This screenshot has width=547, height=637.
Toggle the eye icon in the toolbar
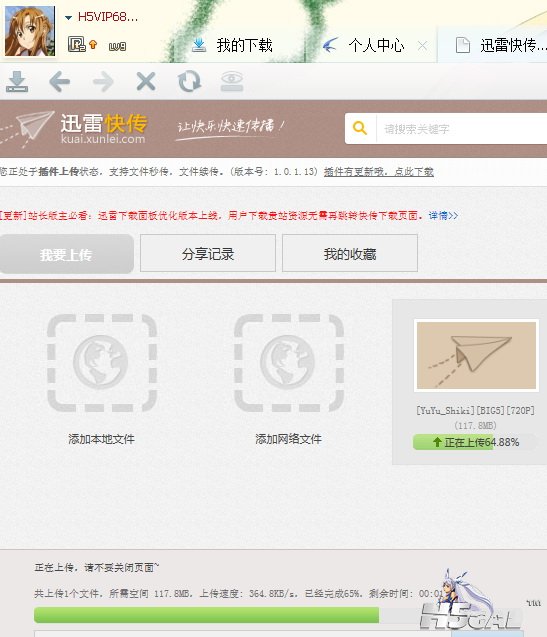[x=232, y=81]
